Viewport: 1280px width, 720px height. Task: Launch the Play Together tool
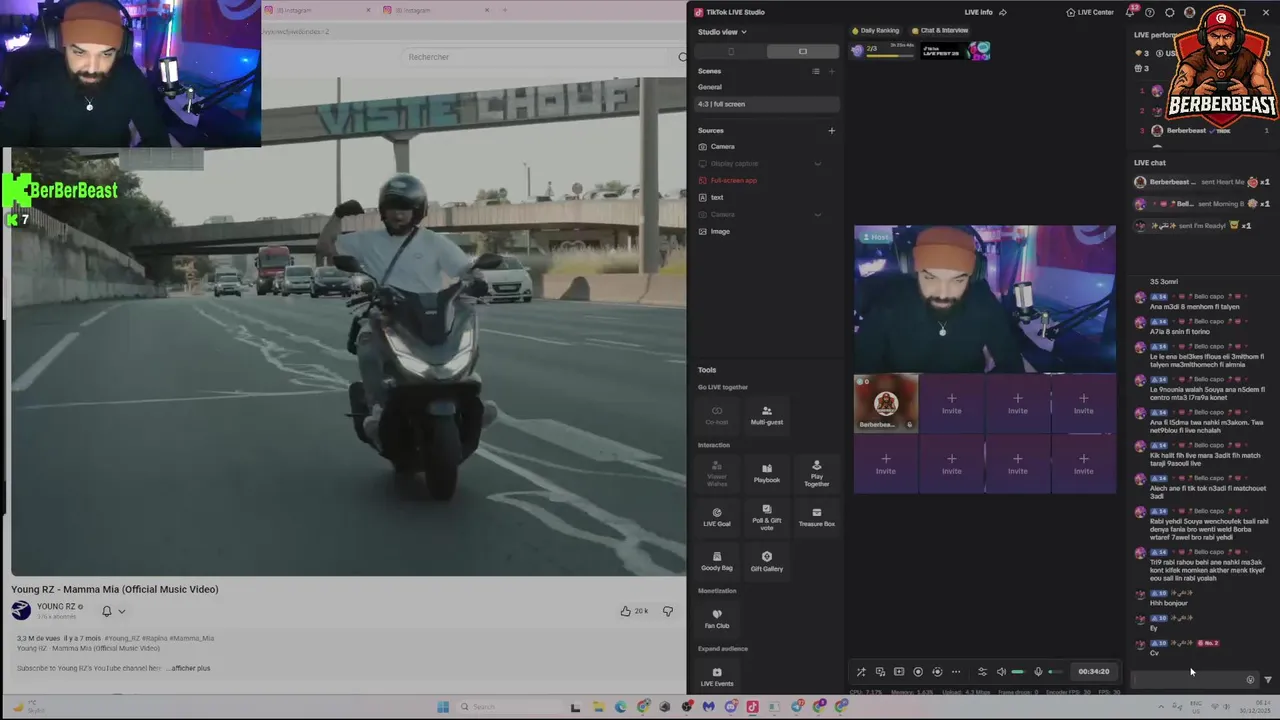817,473
